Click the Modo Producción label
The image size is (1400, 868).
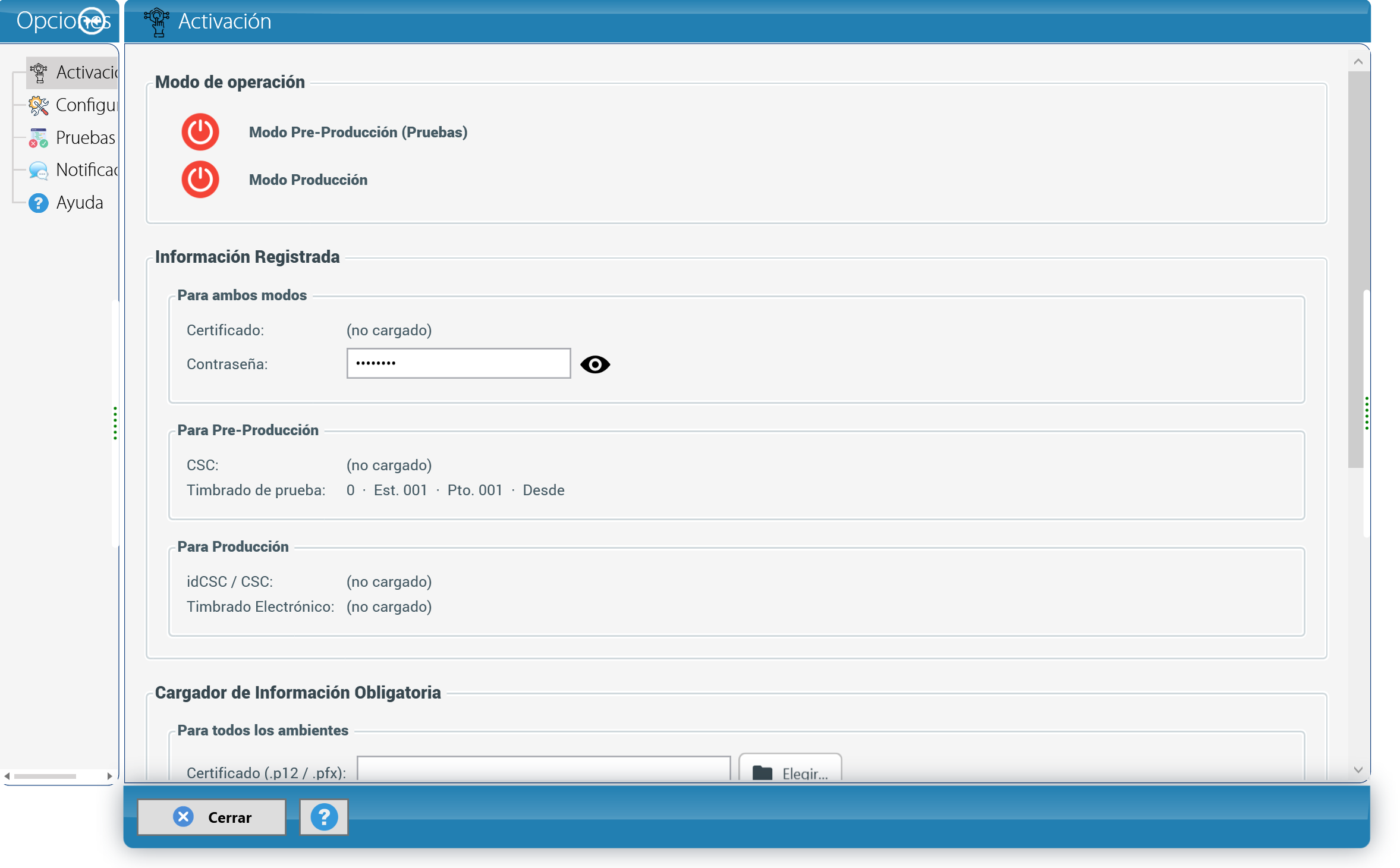click(308, 180)
